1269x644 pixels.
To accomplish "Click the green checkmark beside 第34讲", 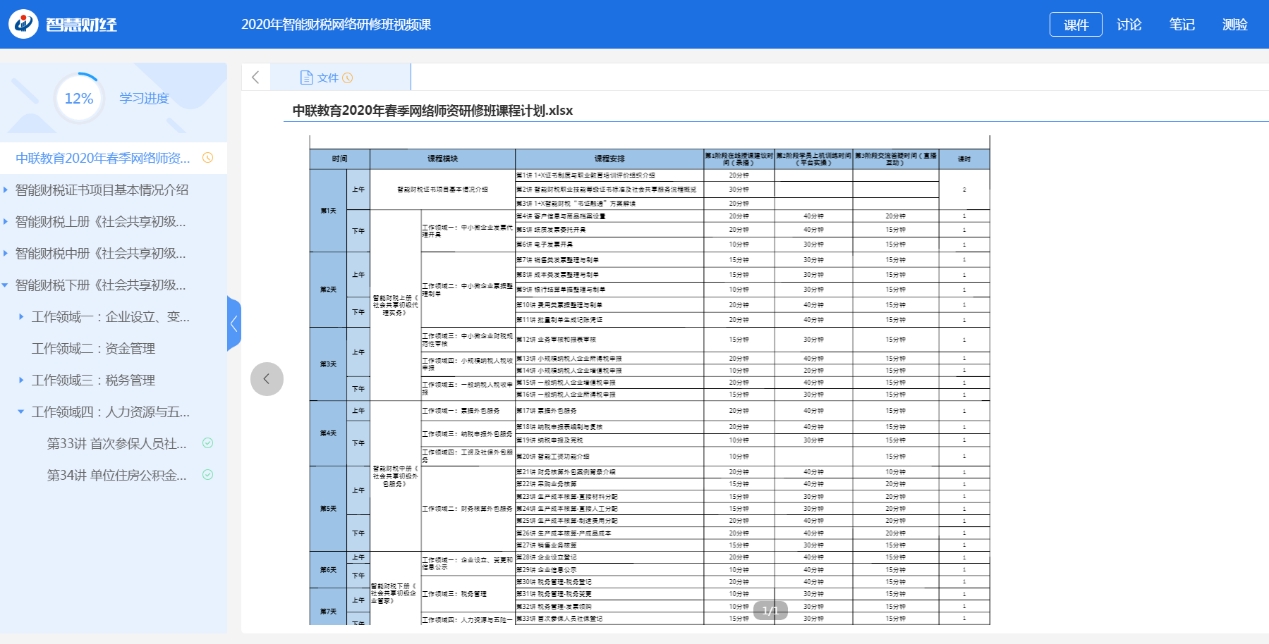I will [207, 475].
